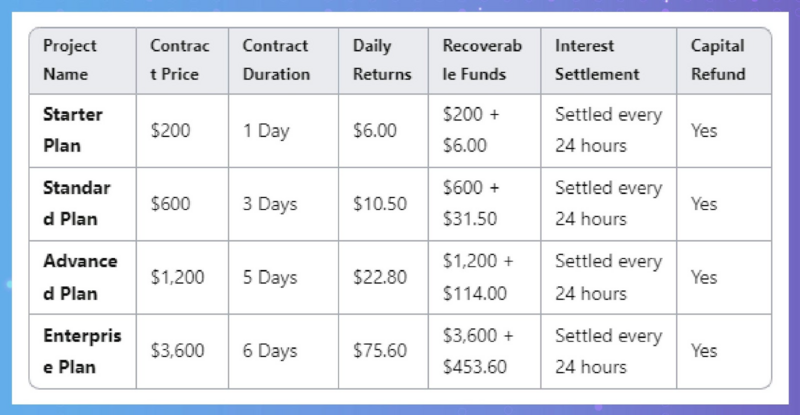The width and height of the screenshot is (800, 415).
Task: Select the Starter Plan row name
Action: click(73, 130)
